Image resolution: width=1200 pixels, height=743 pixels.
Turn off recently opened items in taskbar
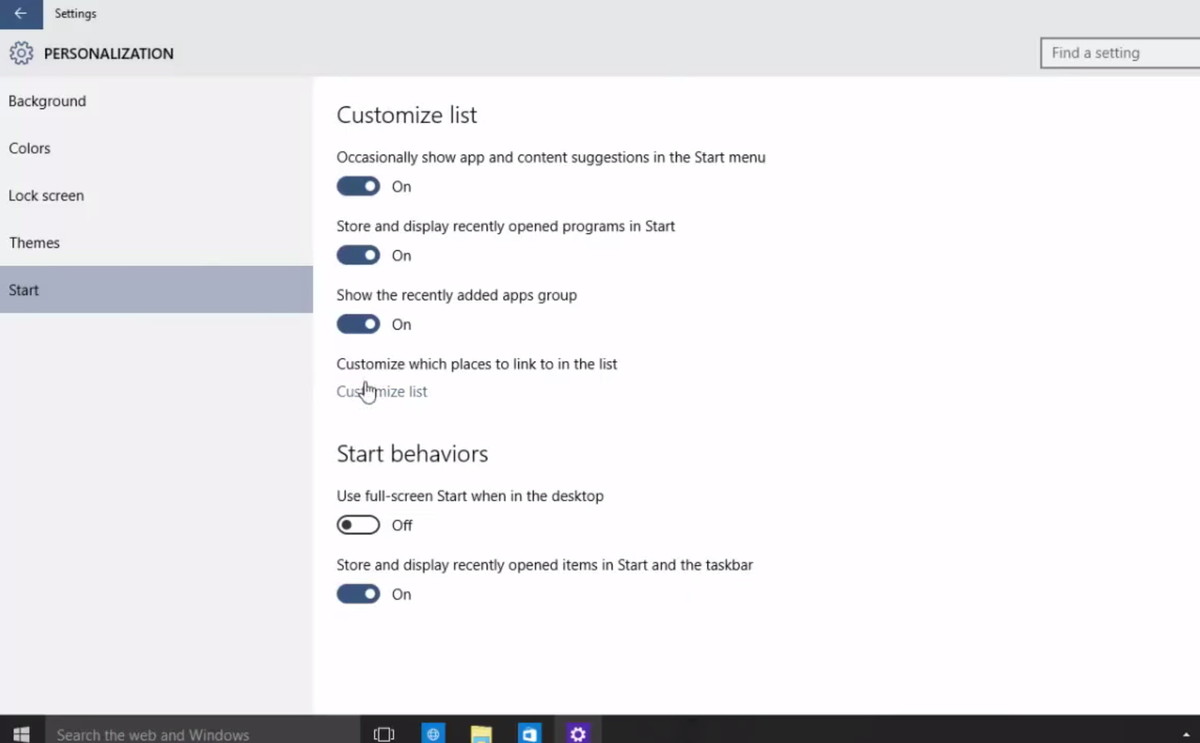pos(358,594)
